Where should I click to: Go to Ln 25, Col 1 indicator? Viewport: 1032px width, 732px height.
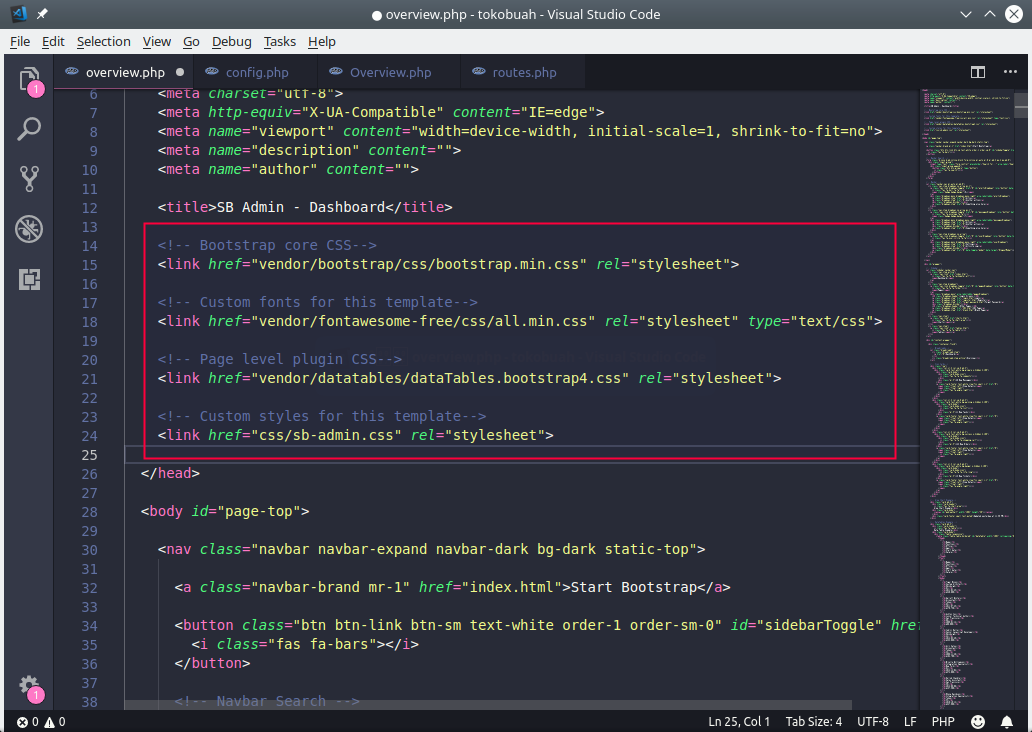tap(739, 721)
